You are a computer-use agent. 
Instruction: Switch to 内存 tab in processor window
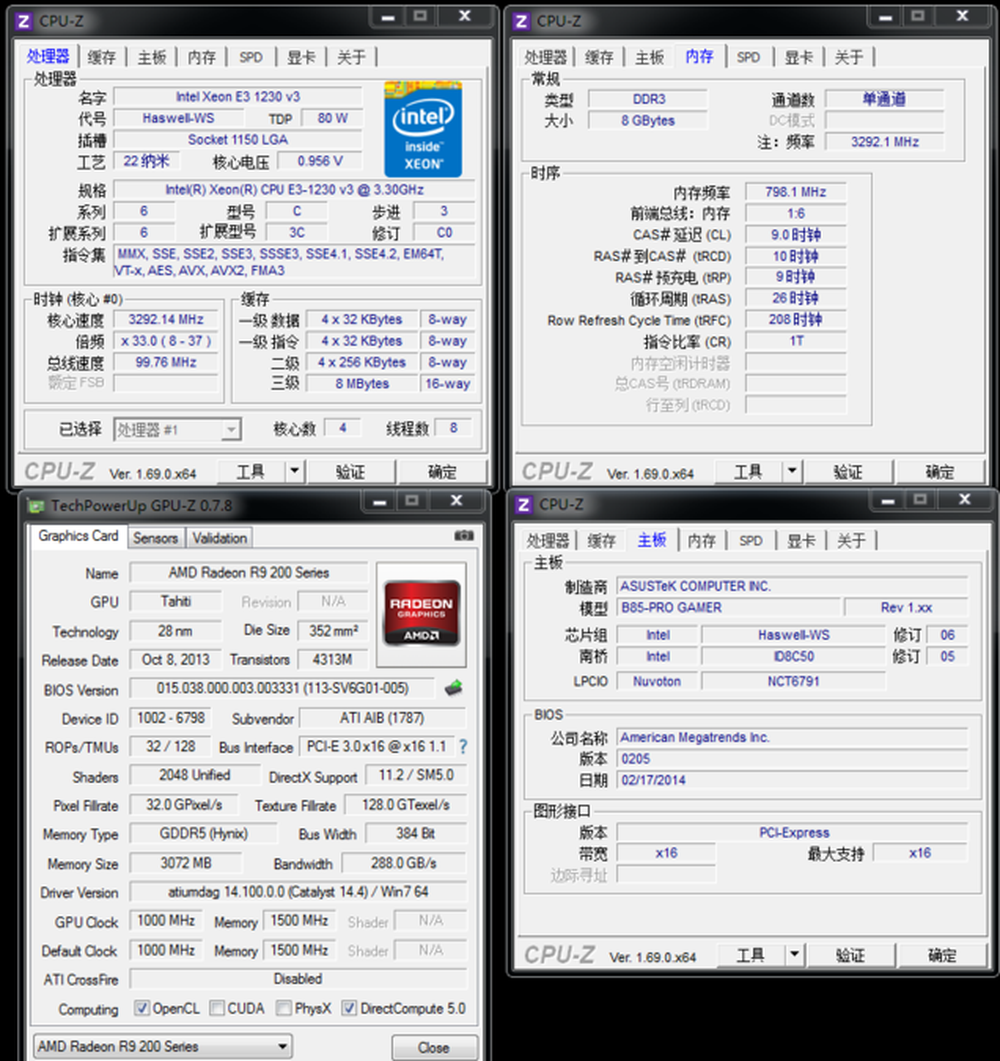click(202, 58)
